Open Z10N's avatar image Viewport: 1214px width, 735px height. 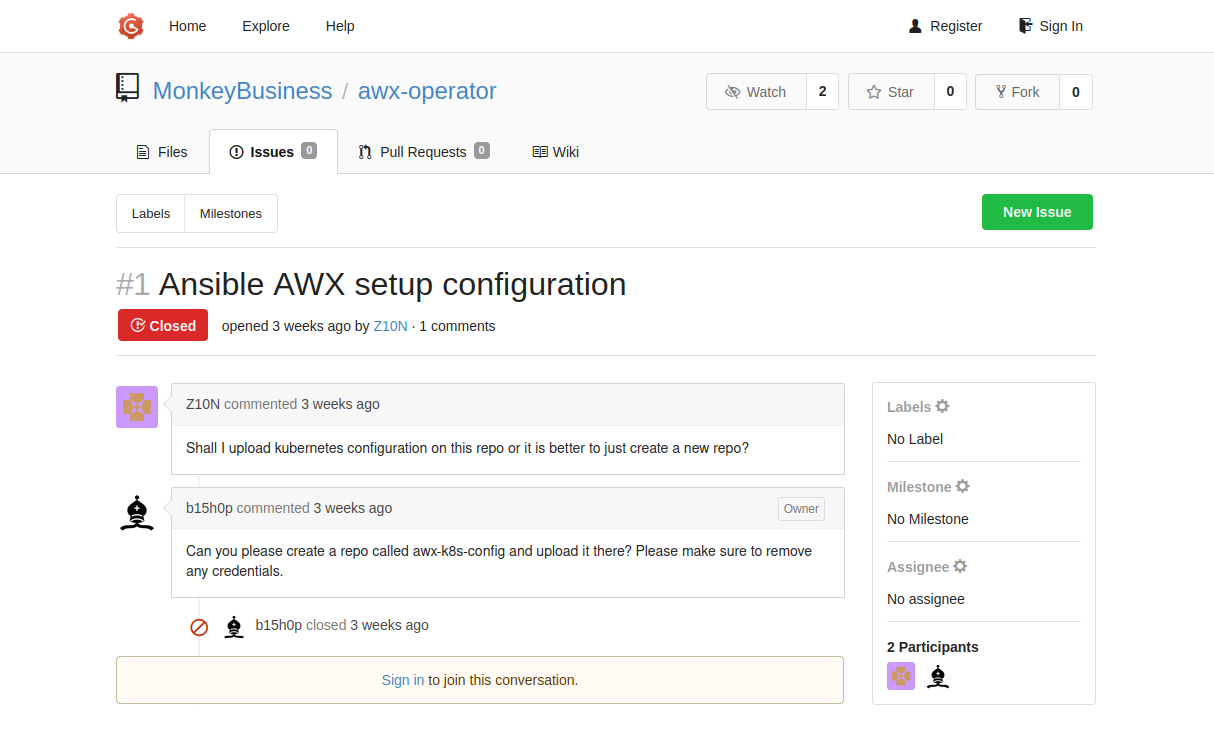[x=137, y=407]
